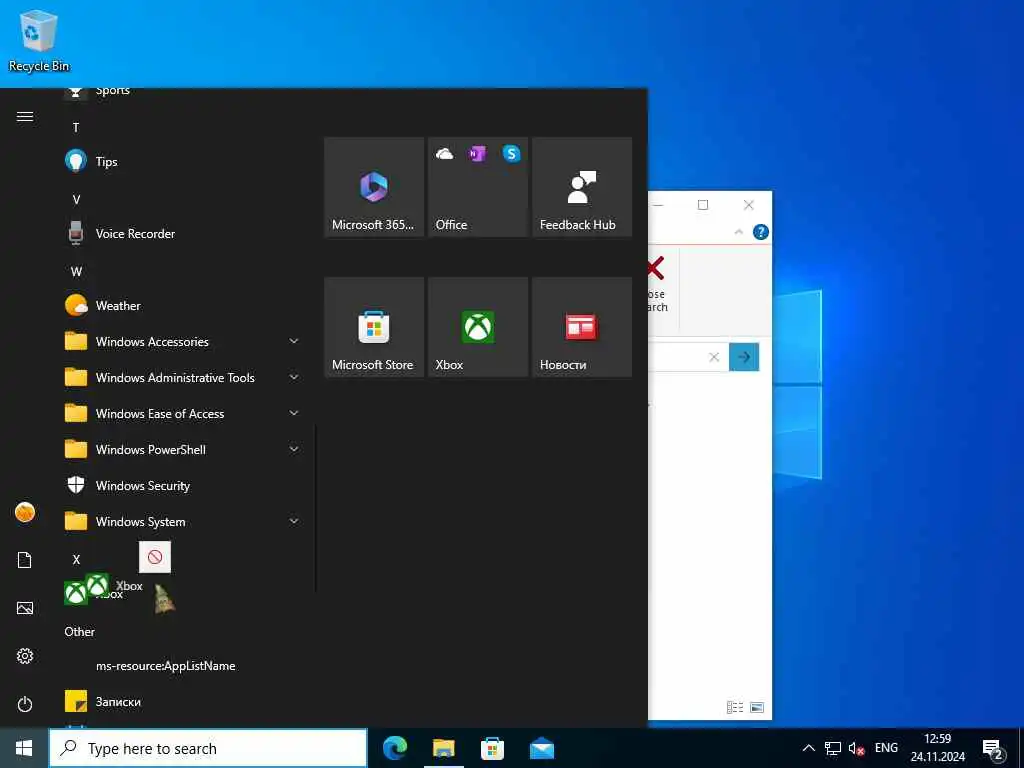Jump to letter W section header
This screenshot has width=1024, height=768.
coord(76,271)
